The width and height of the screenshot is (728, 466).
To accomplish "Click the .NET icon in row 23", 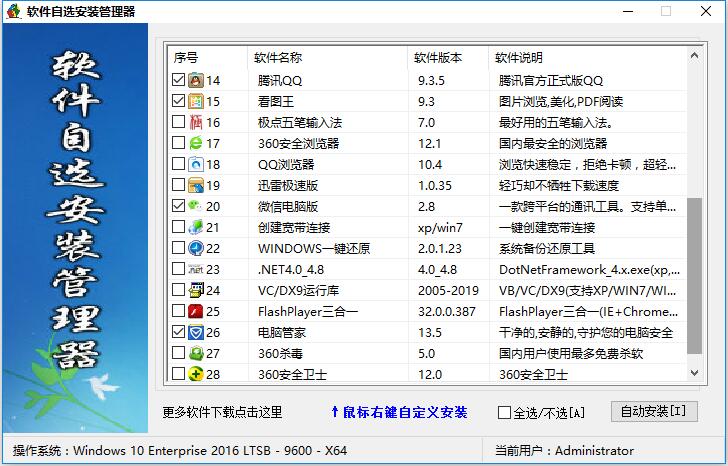I will point(196,269).
